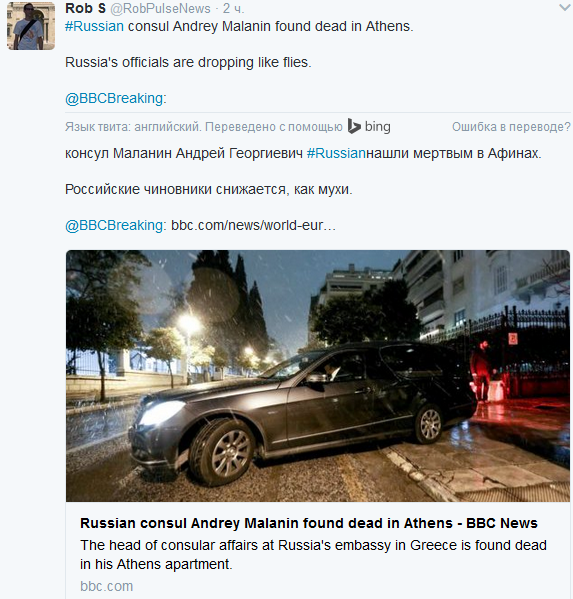Image resolution: width=573 pixels, height=599 pixels.
Task: Click the Rob S display name
Action: (x=85, y=8)
